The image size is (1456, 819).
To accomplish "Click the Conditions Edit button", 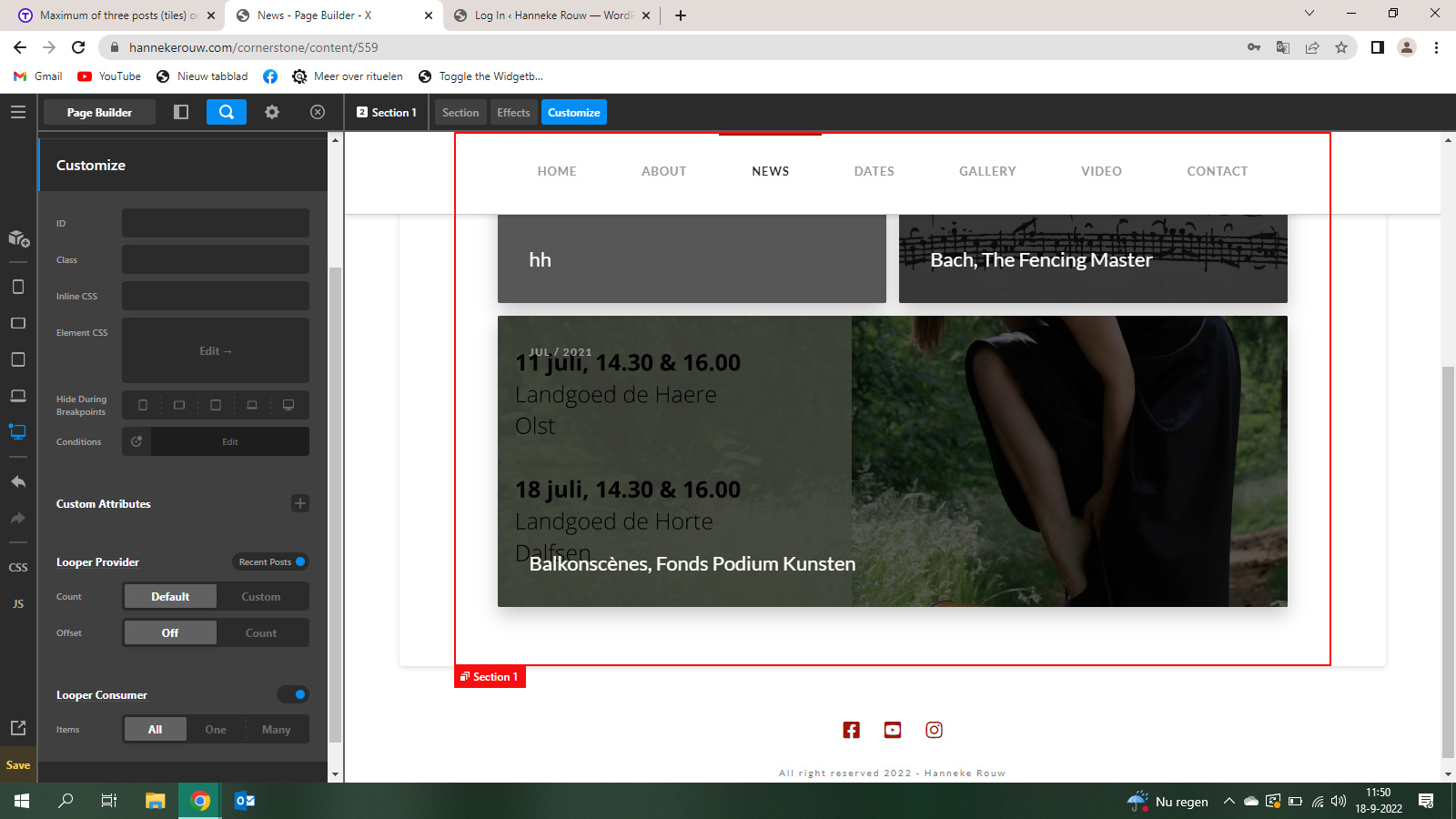I will 230,442.
